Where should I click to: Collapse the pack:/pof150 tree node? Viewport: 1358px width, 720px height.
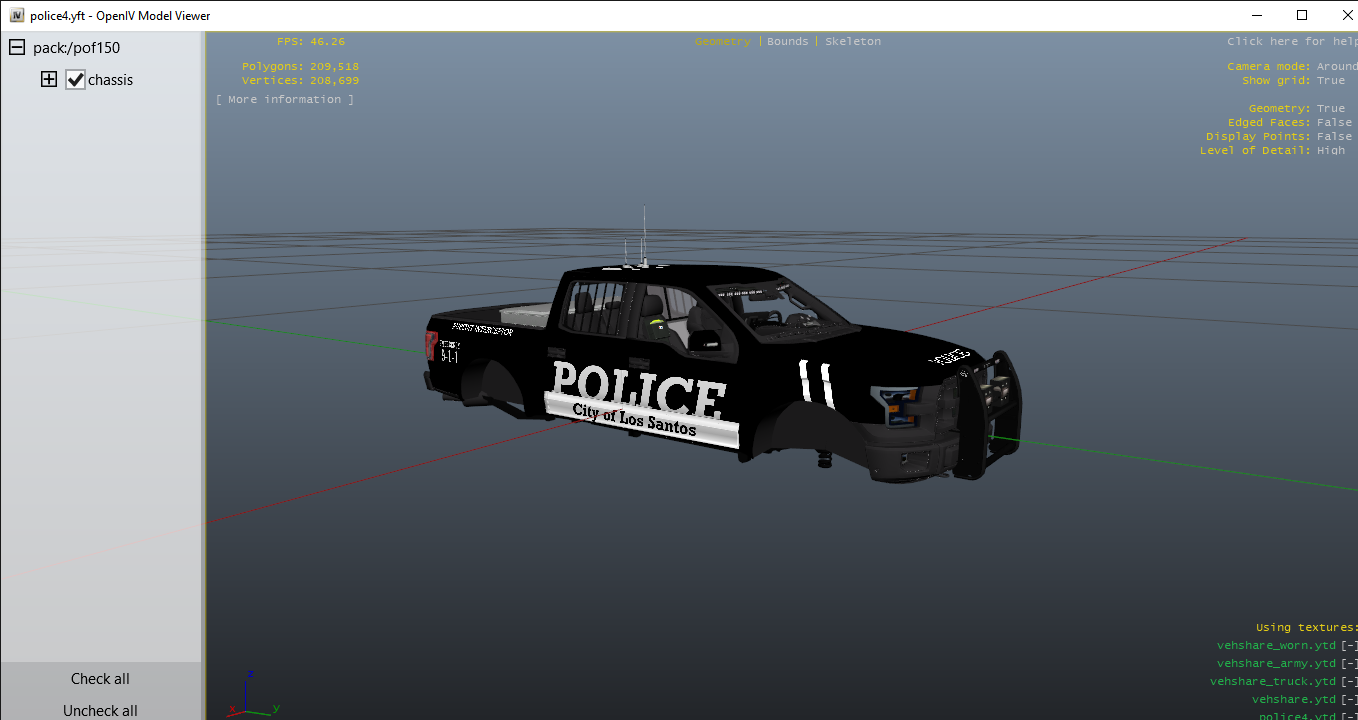[x=17, y=48]
